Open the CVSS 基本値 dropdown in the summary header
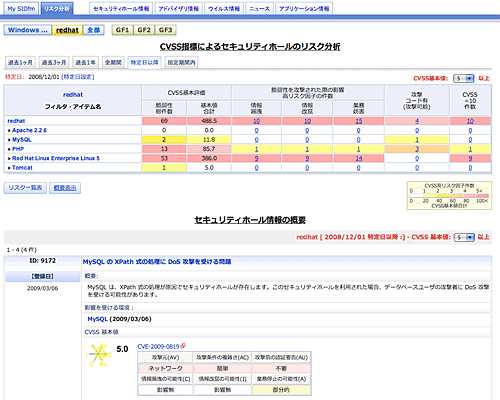Image resolution: width=500 pixels, height=400 pixels. [464, 237]
